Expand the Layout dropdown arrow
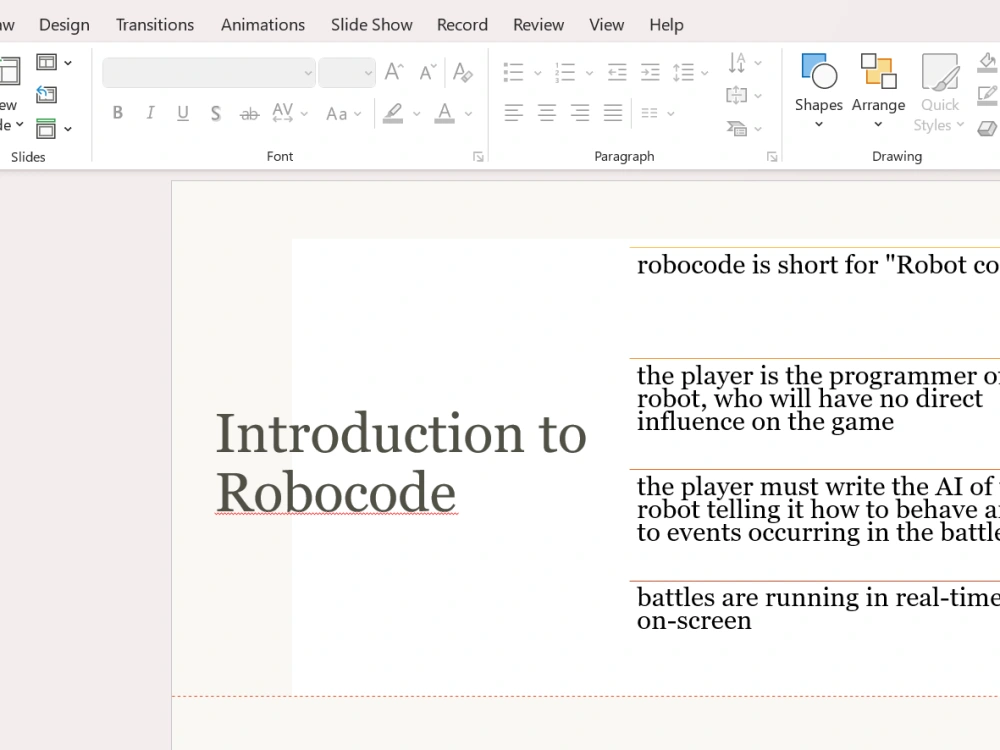 coord(68,62)
